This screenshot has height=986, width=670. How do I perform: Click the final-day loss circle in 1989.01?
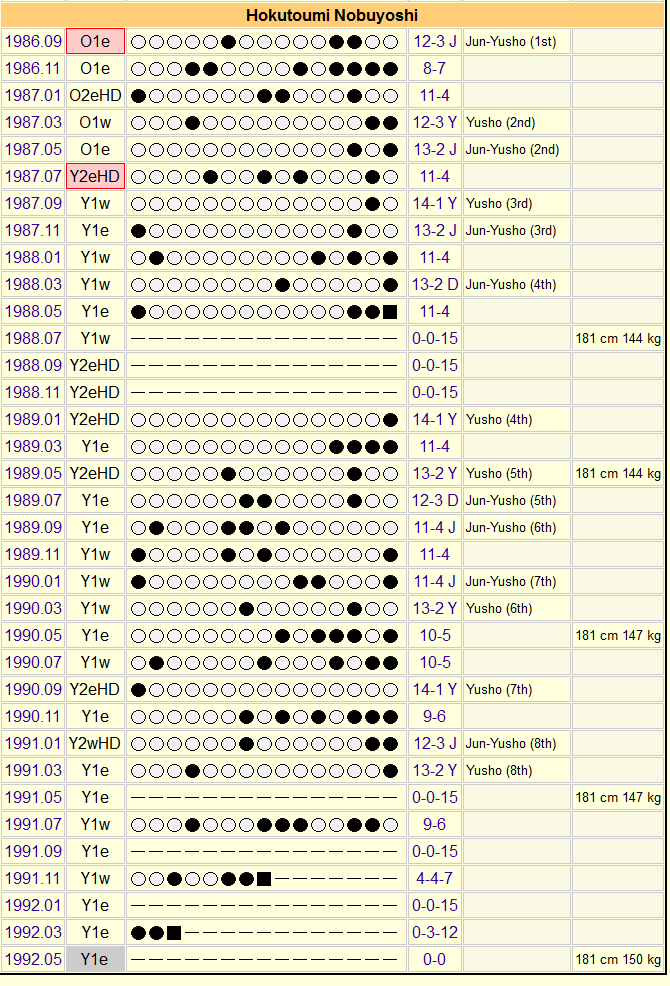(x=391, y=420)
